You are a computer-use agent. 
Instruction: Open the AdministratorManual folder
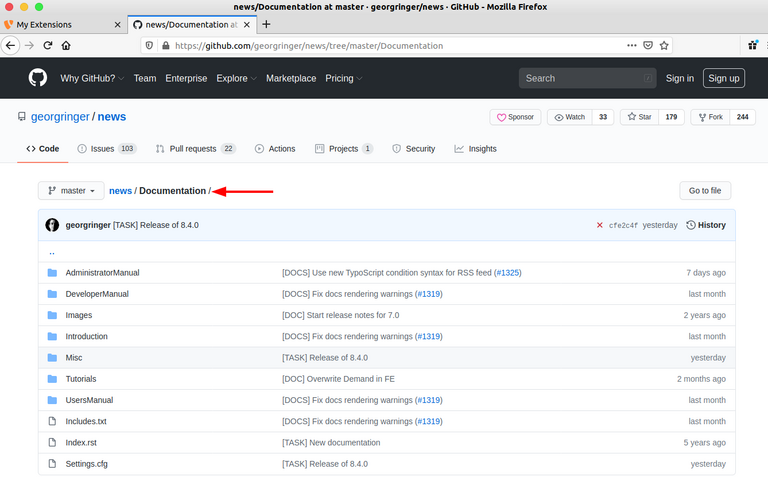pos(102,272)
